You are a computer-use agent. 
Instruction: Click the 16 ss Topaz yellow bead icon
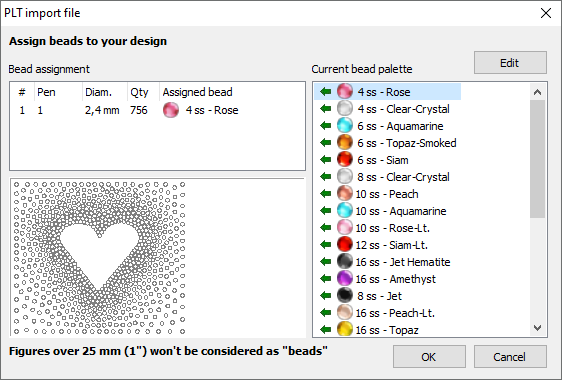click(x=345, y=329)
